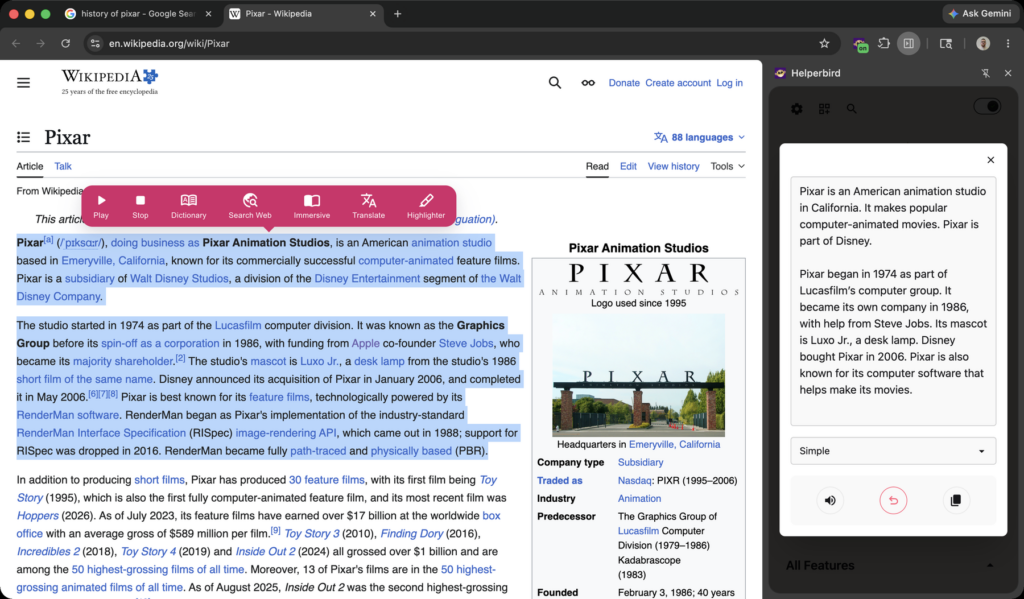The height and width of the screenshot is (599, 1024).
Task: Open the Luxo Jr. link
Action: pyautogui.click(x=319, y=361)
